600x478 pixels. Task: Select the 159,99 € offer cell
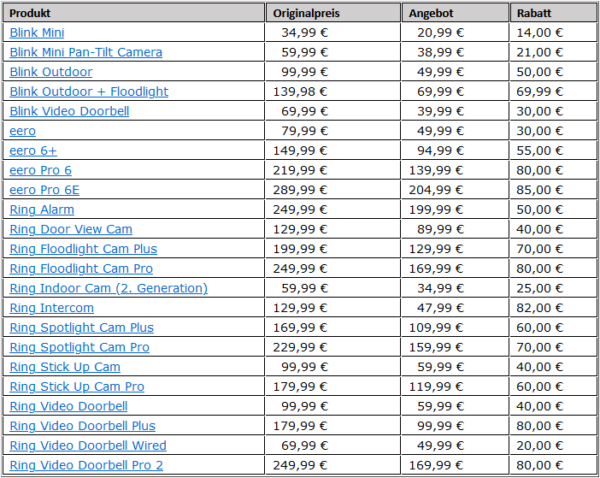coord(455,347)
